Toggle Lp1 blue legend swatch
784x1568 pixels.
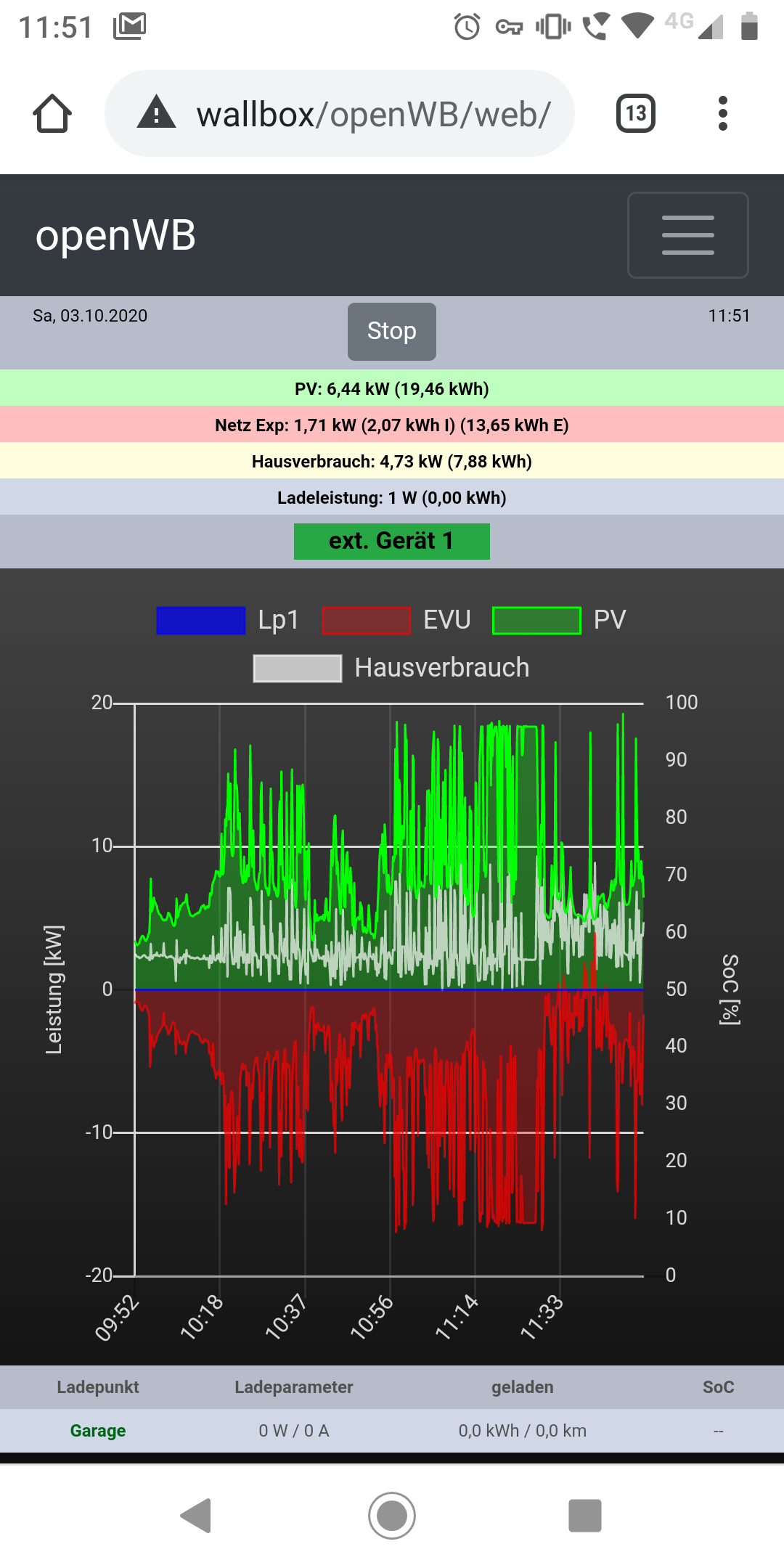pos(201,621)
